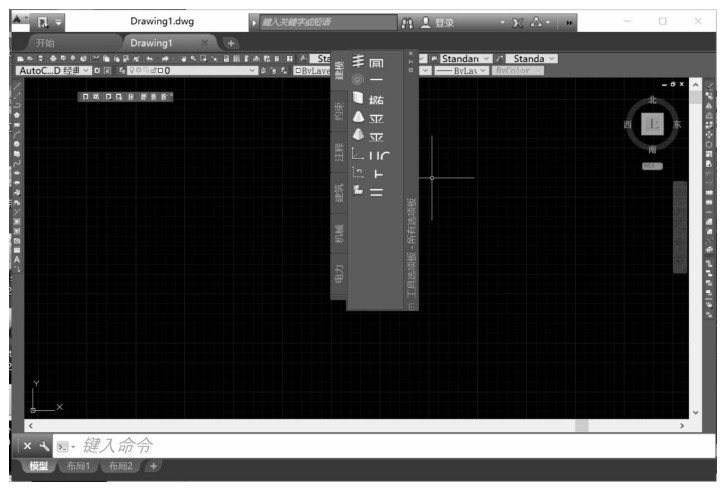Click the cylinder solid icon in palette
Screen dimensions: 724x489
coord(358,97)
